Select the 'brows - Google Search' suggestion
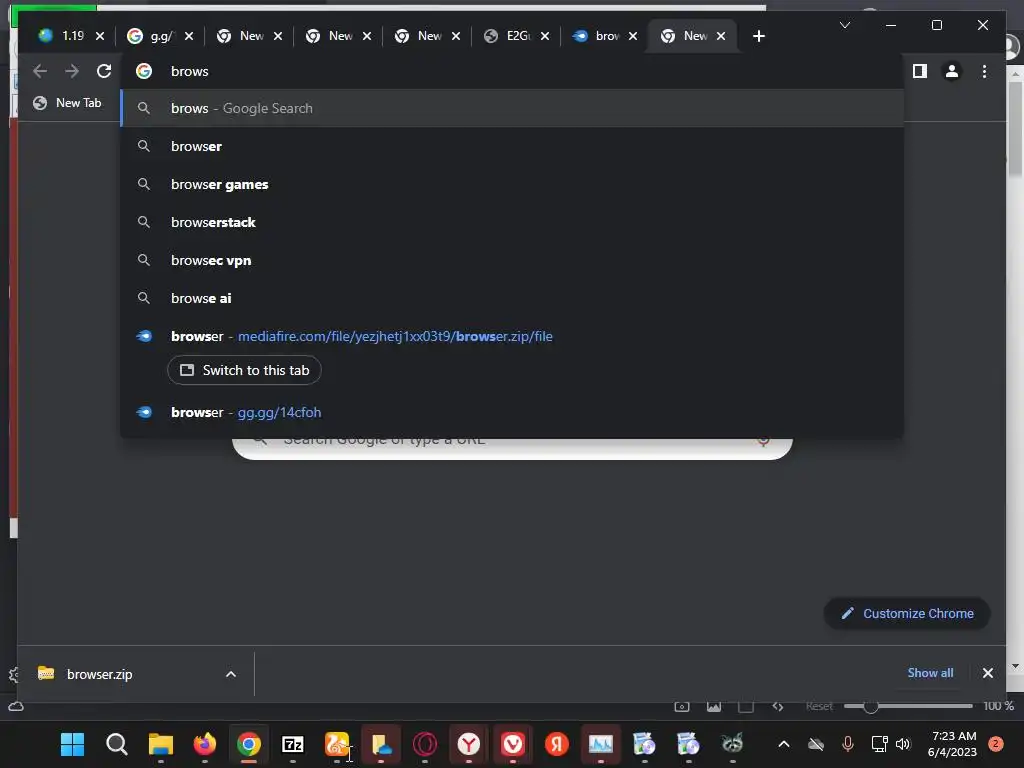Image resolution: width=1024 pixels, height=768 pixels. [x=512, y=108]
